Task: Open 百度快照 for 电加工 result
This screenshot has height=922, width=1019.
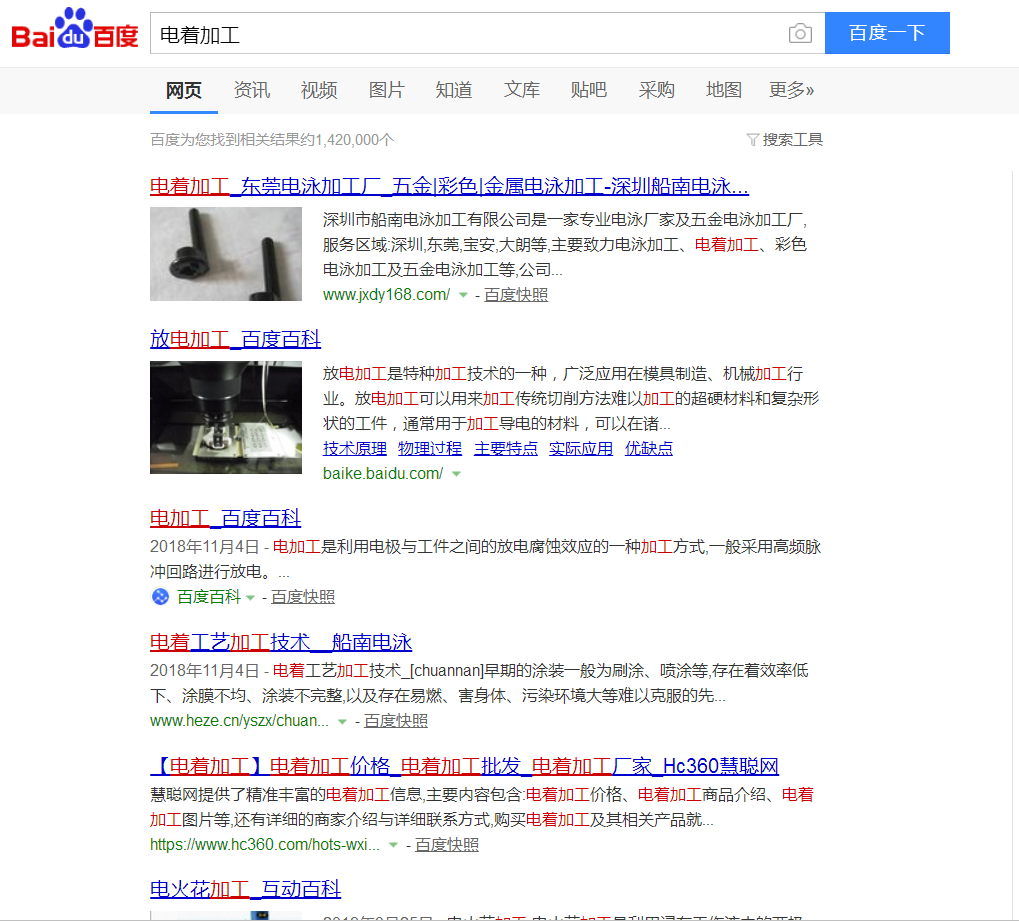Action: point(303,596)
